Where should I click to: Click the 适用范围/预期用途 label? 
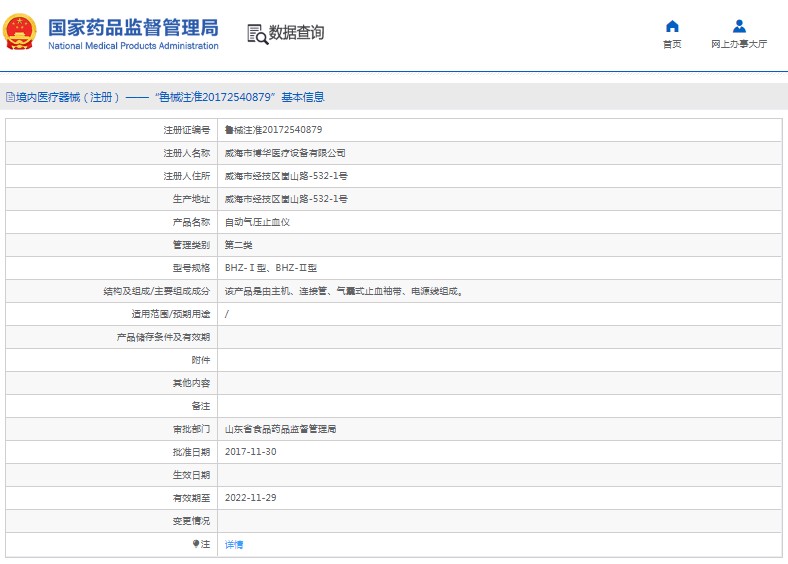click(171, 314)
